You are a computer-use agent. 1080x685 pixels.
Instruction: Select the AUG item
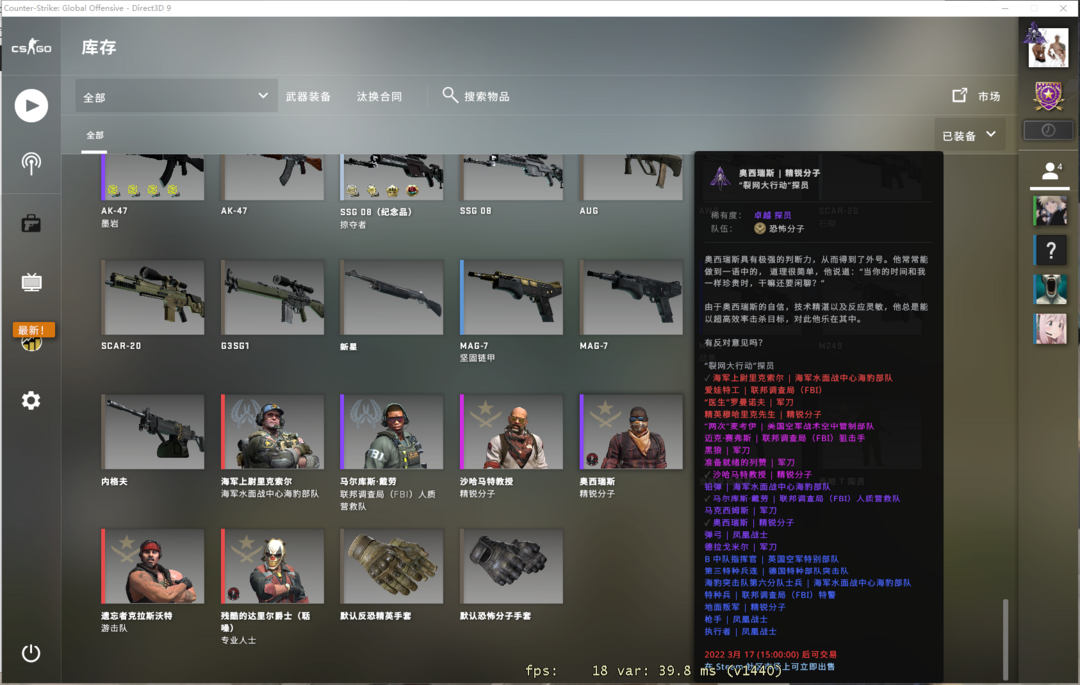[631, 178]
